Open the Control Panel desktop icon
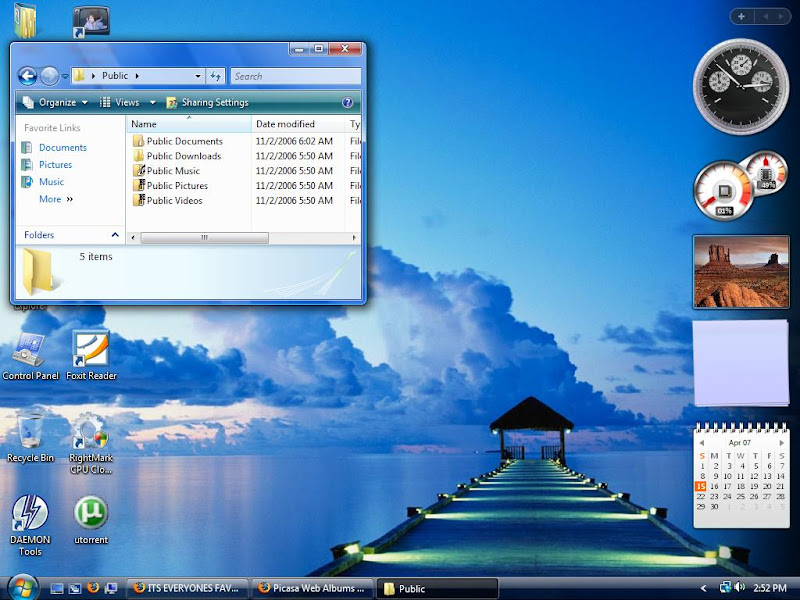 30,352
